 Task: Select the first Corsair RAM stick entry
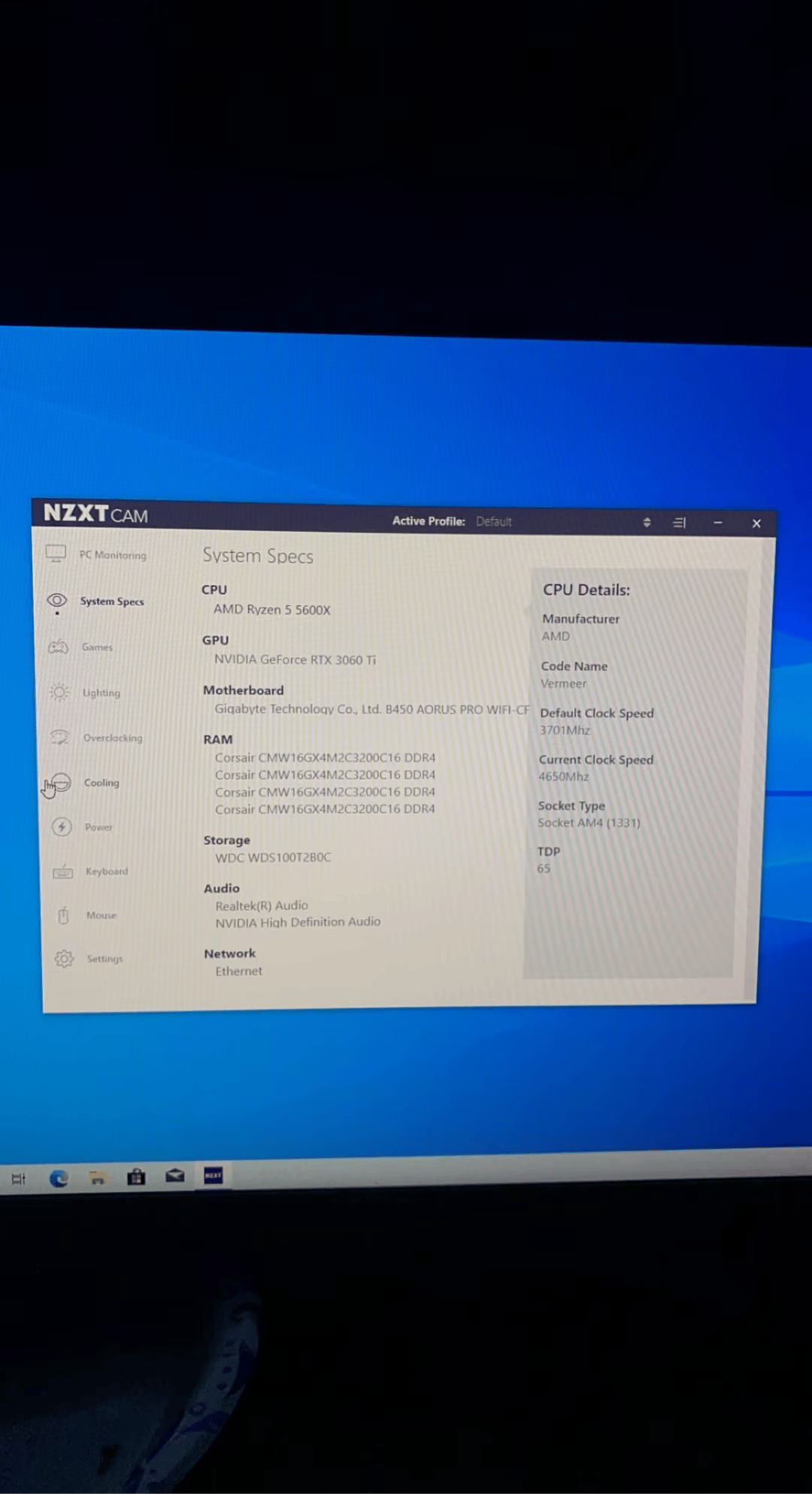(325, 757)
